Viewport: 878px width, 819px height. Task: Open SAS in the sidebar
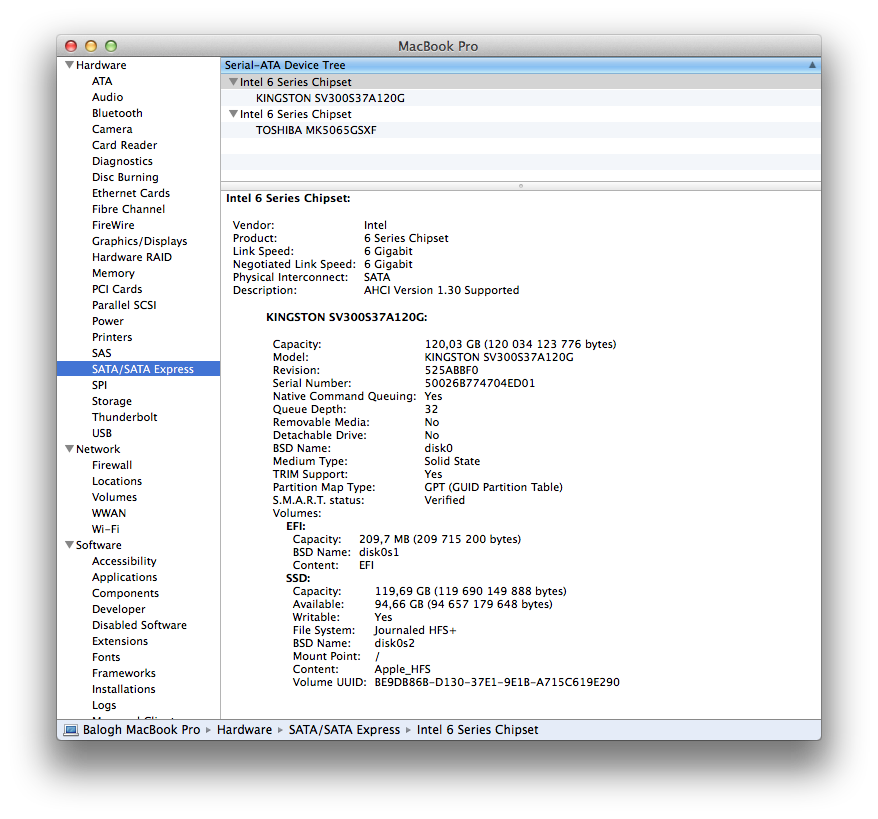tap(101, 353)
